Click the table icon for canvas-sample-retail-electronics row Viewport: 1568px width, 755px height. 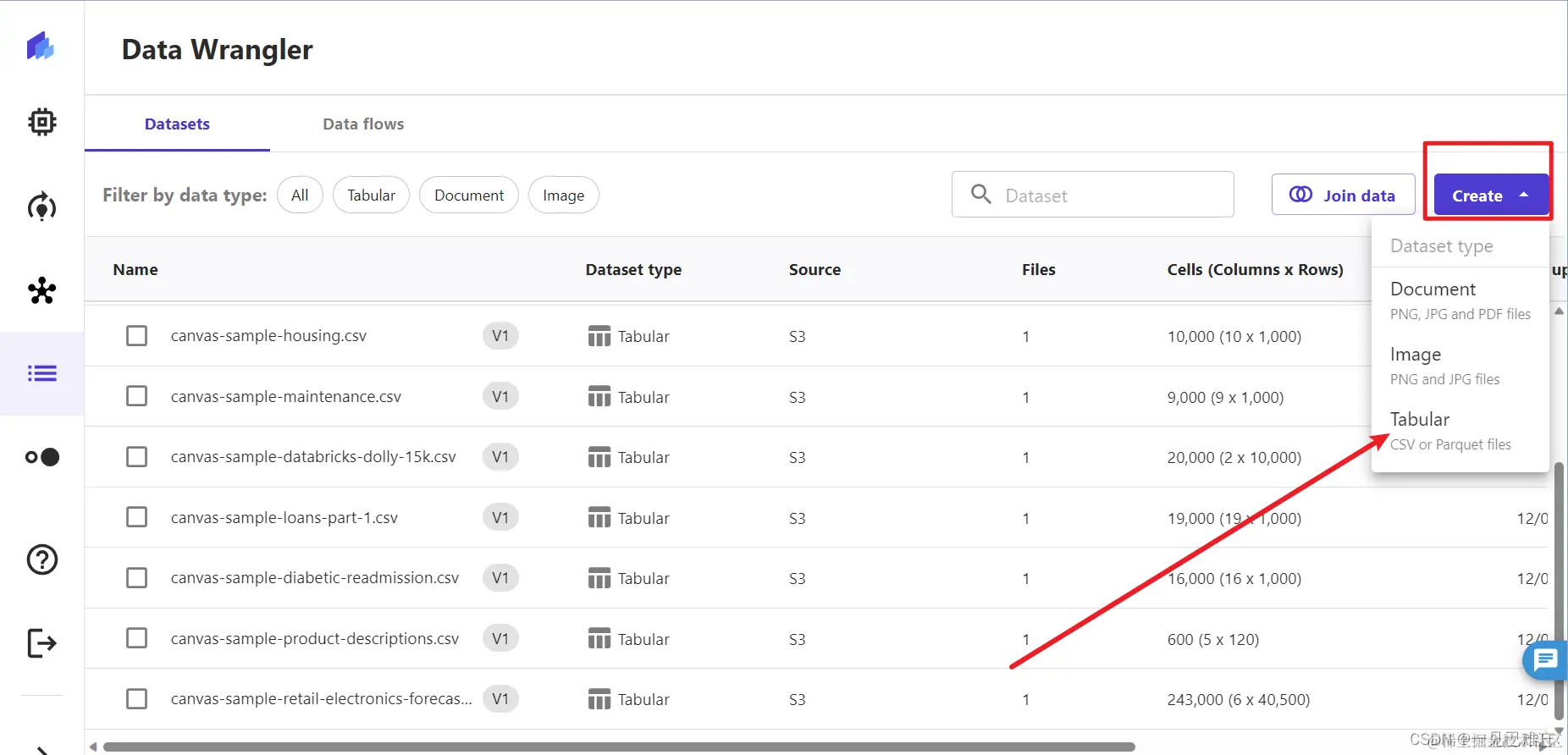click(599, 699)
